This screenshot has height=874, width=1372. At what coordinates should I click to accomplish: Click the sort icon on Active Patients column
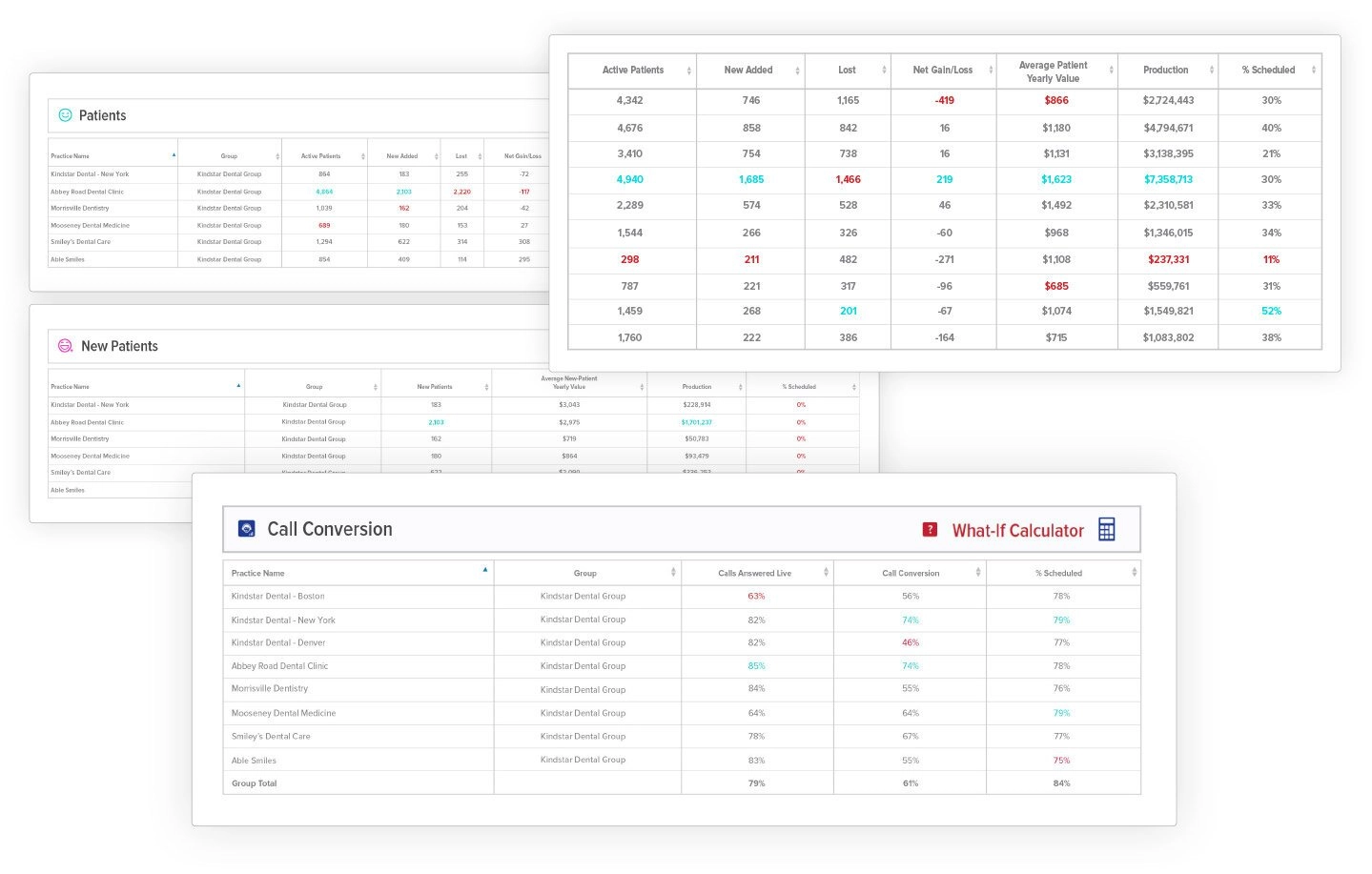tap(688, 70)
